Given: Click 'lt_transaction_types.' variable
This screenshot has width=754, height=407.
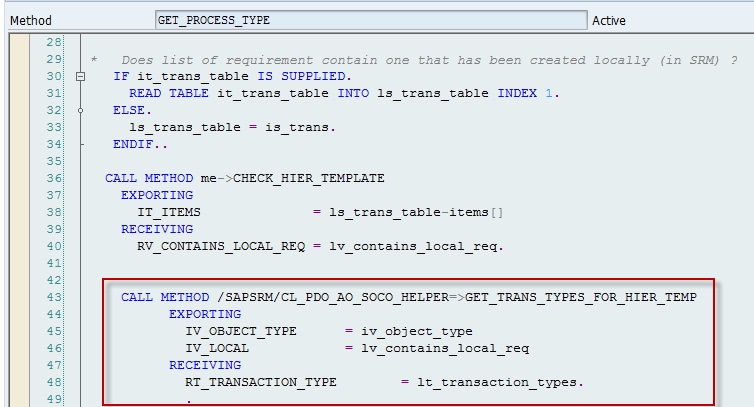Looking at the screenshot, I should point(500,383).
